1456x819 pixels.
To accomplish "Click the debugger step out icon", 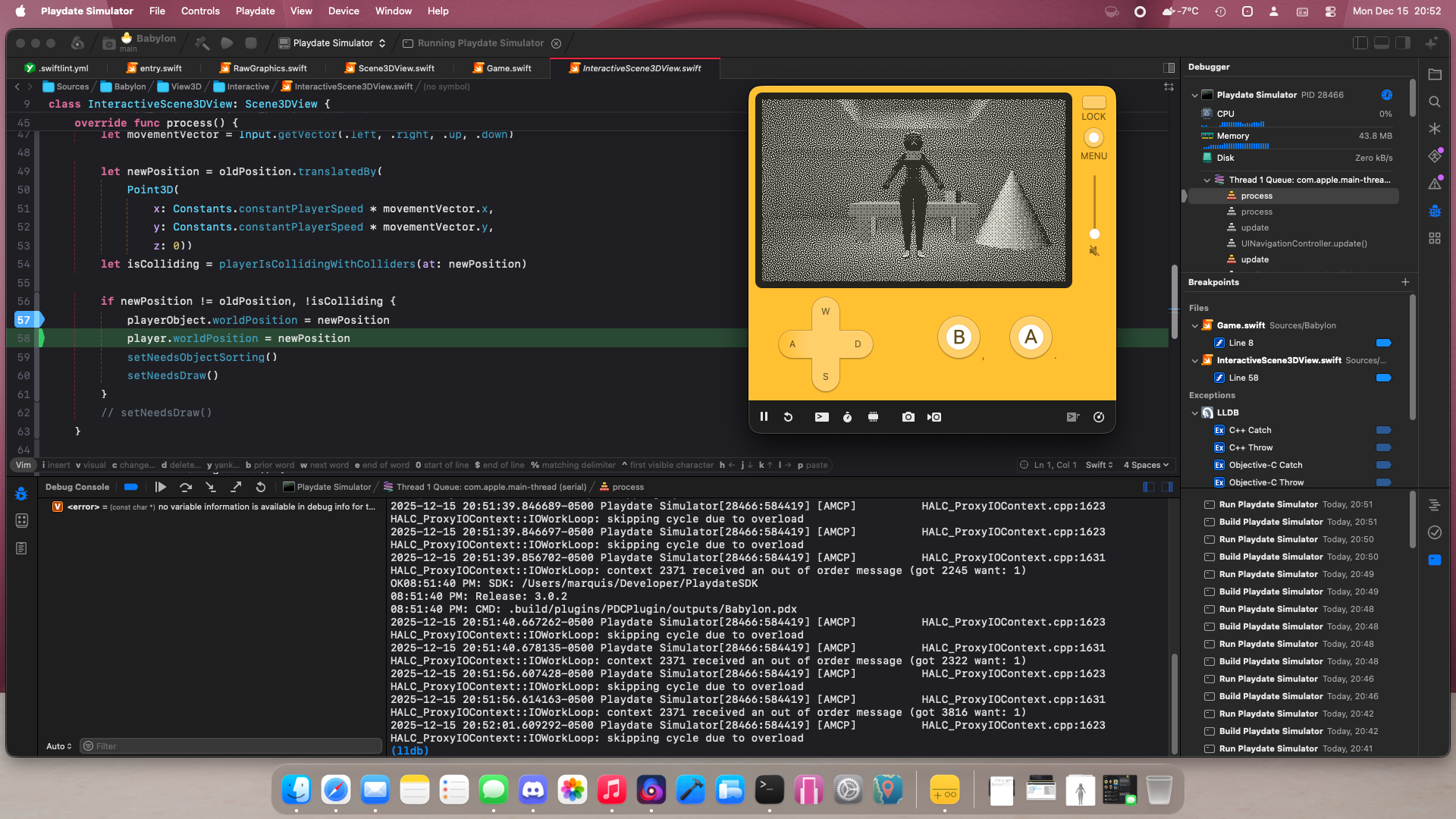I will 236,487.
